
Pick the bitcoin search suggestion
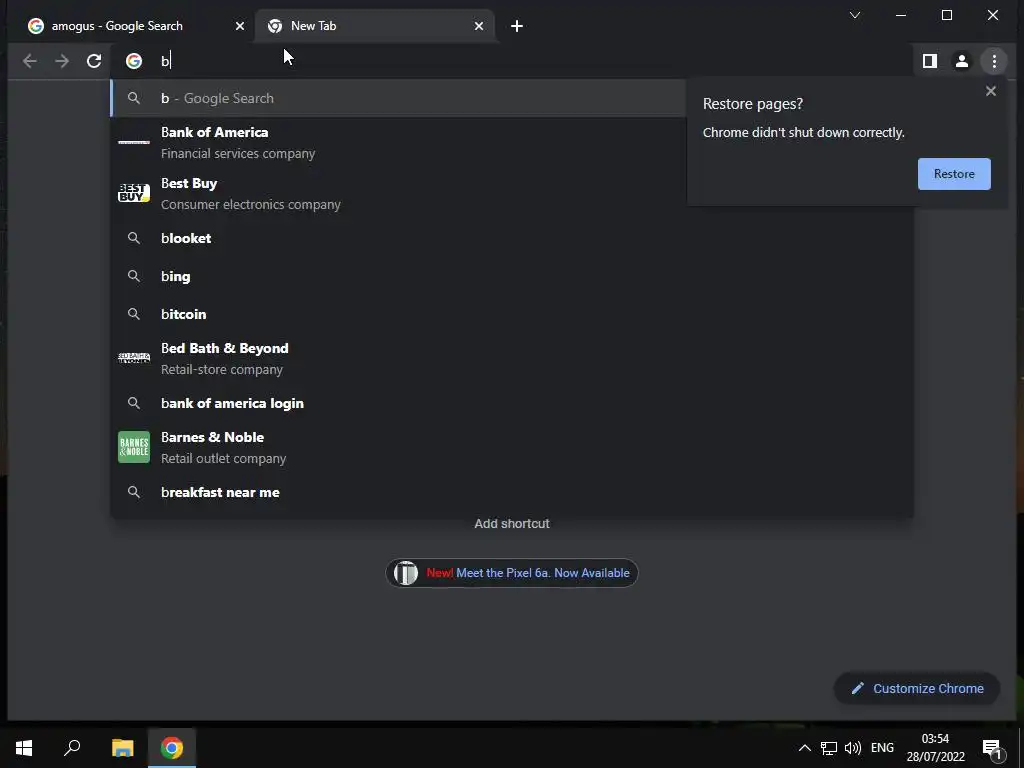[512, 314]
